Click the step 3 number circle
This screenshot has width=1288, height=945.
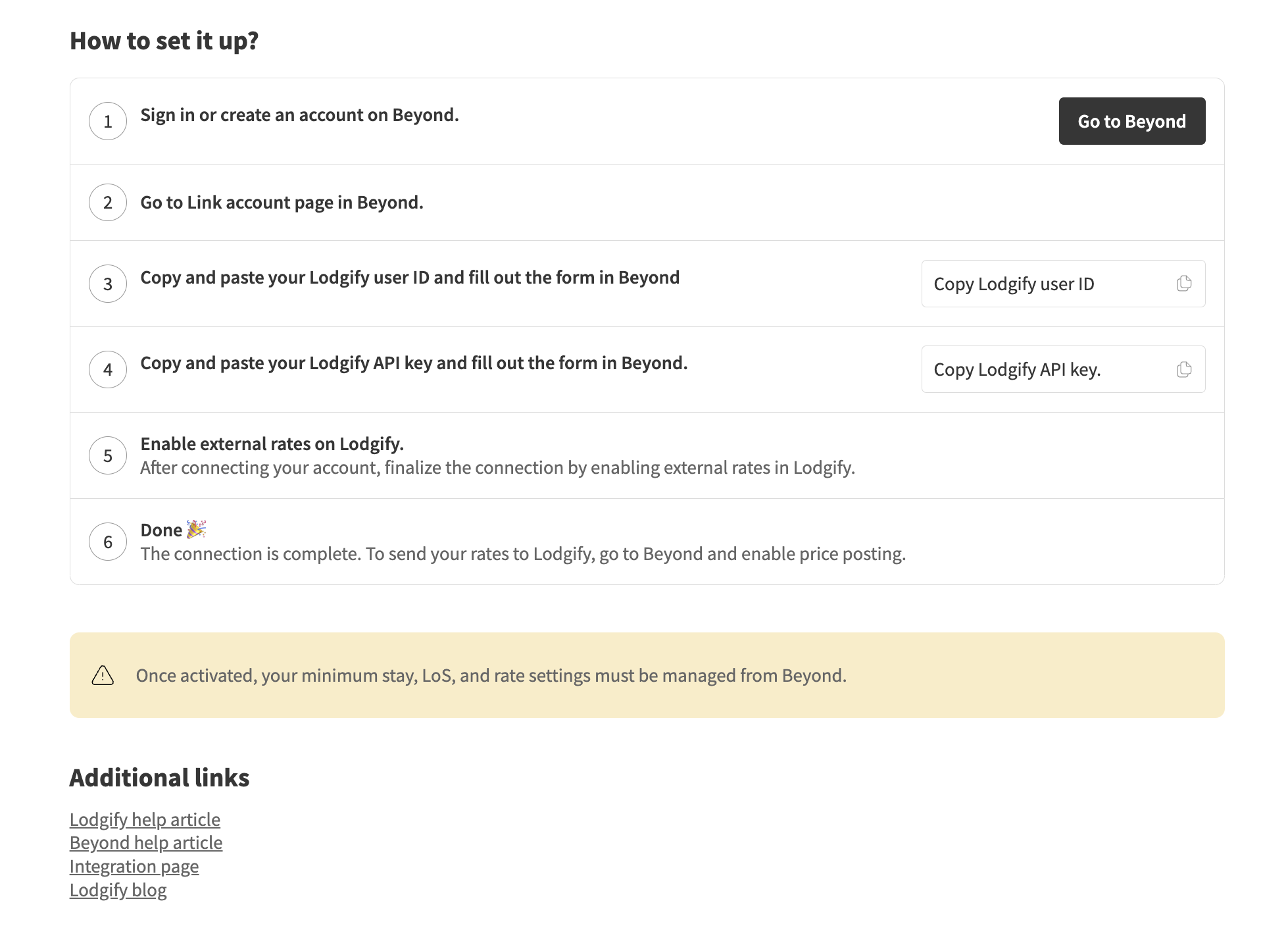point(108,284)
